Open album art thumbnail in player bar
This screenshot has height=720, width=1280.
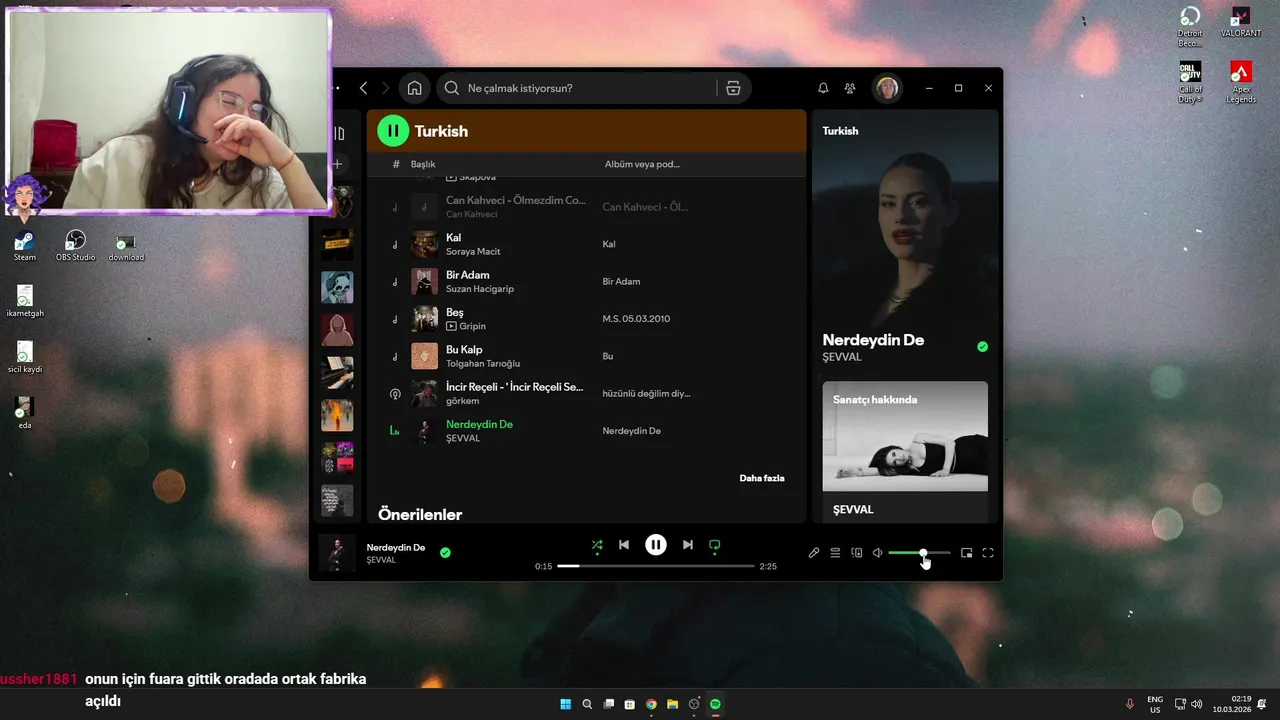click(336, 553)
